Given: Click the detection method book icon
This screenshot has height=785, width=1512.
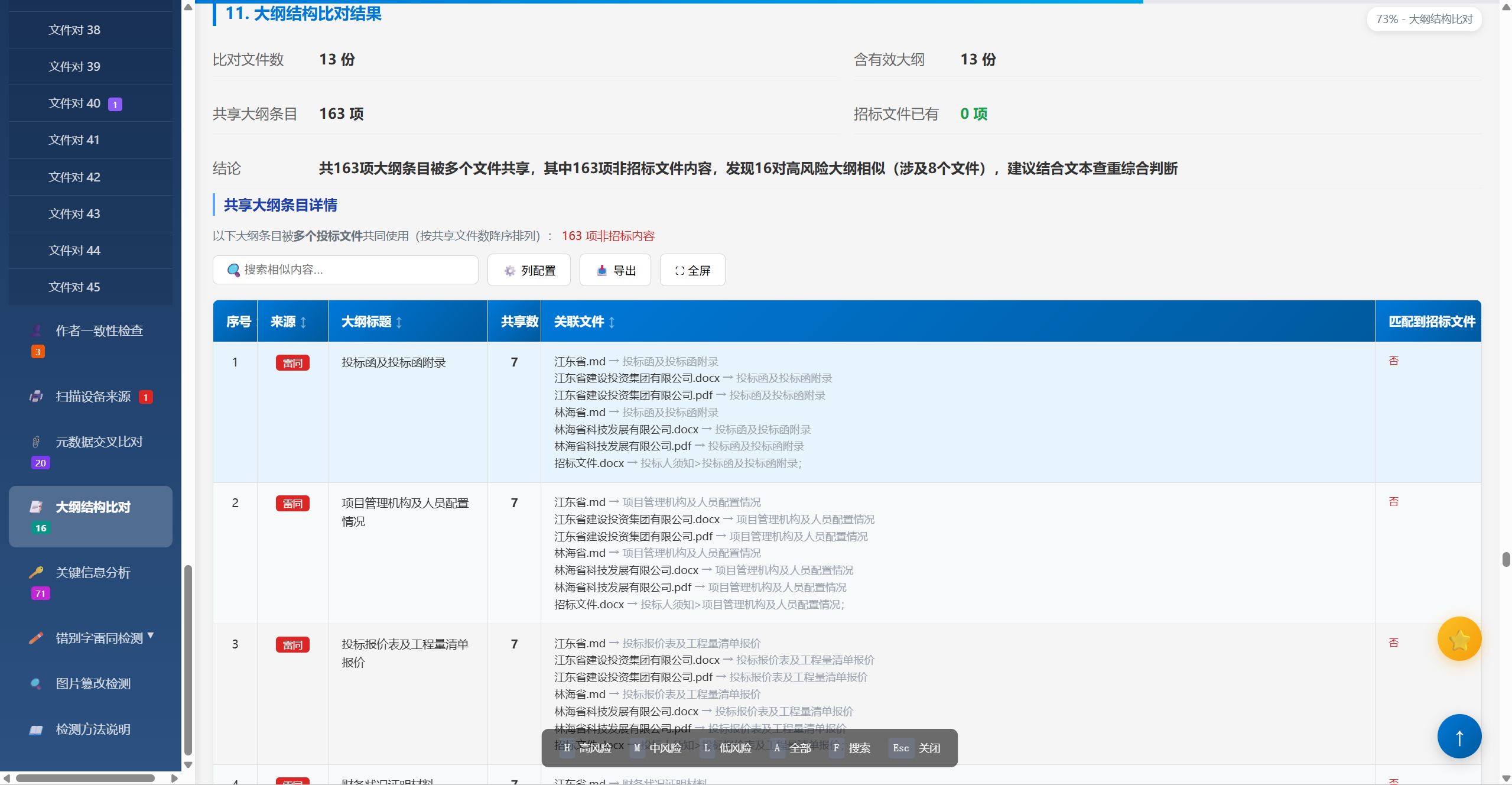Looking at the screenshot, I should pyautogui.click(x=37, y=729).
